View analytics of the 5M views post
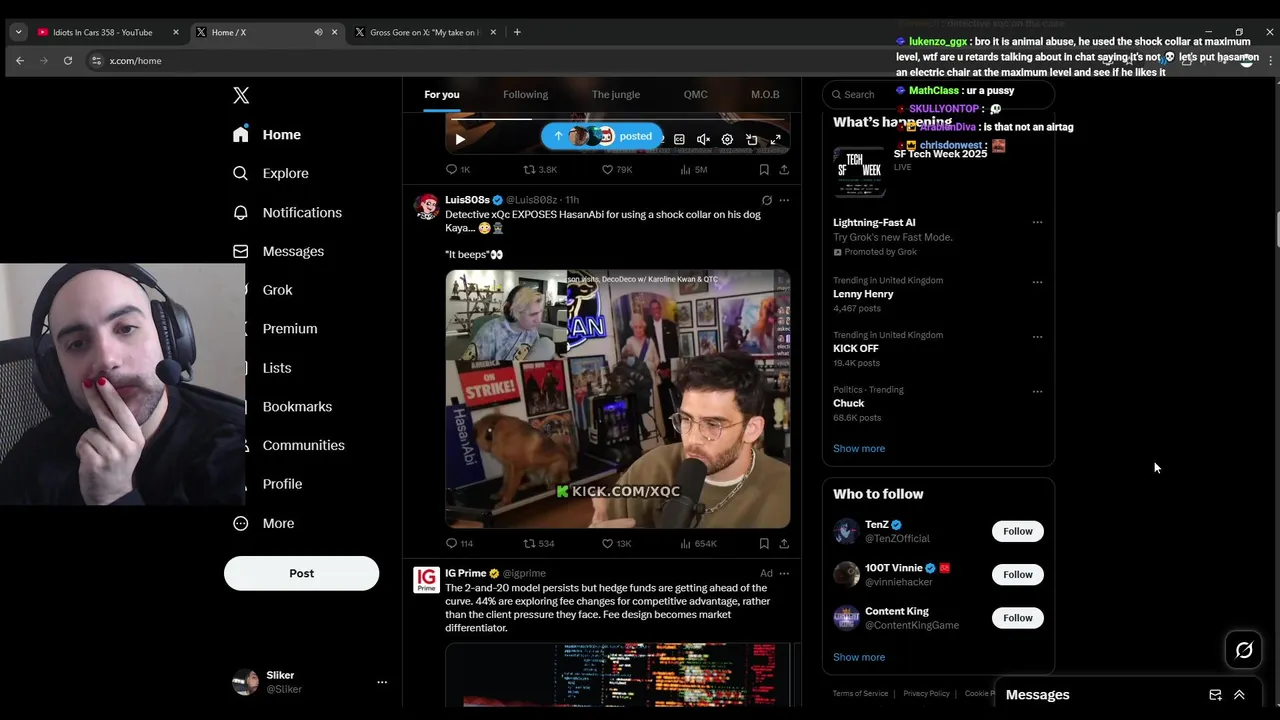Screen dimensions: 1280x720 pos(693,170)
